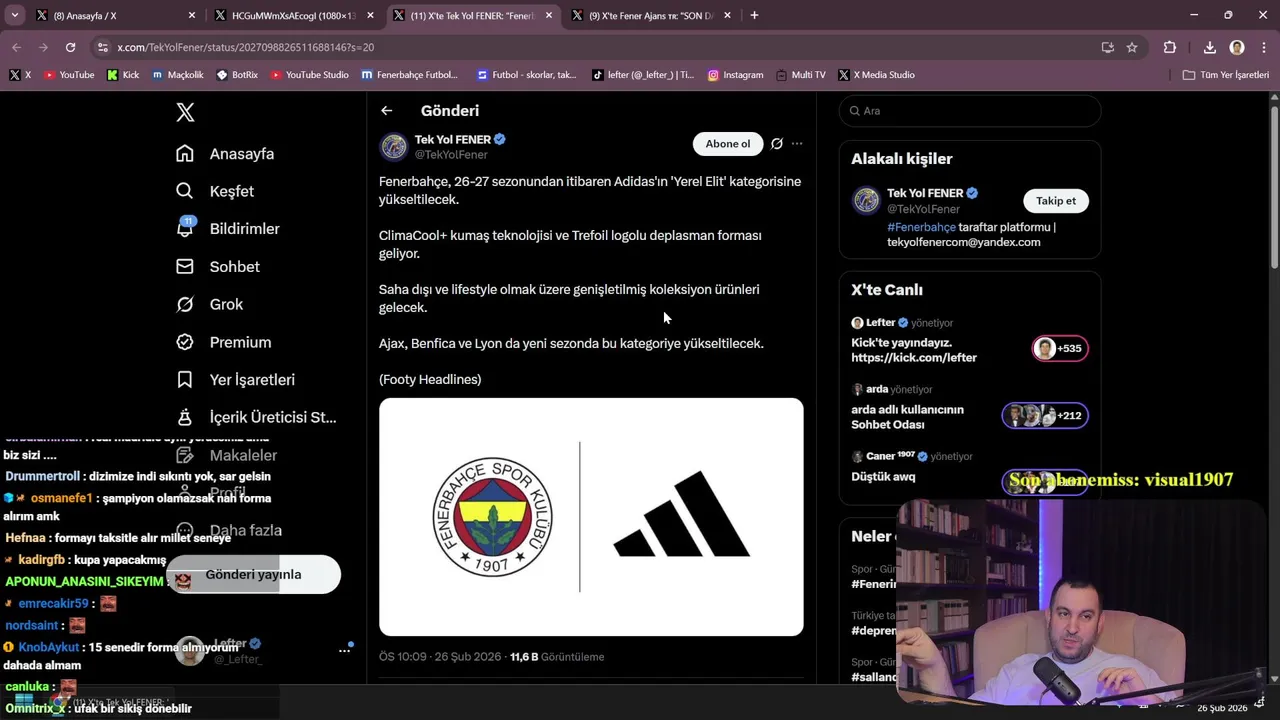Open Bildirimler notifications

(228, 229)
